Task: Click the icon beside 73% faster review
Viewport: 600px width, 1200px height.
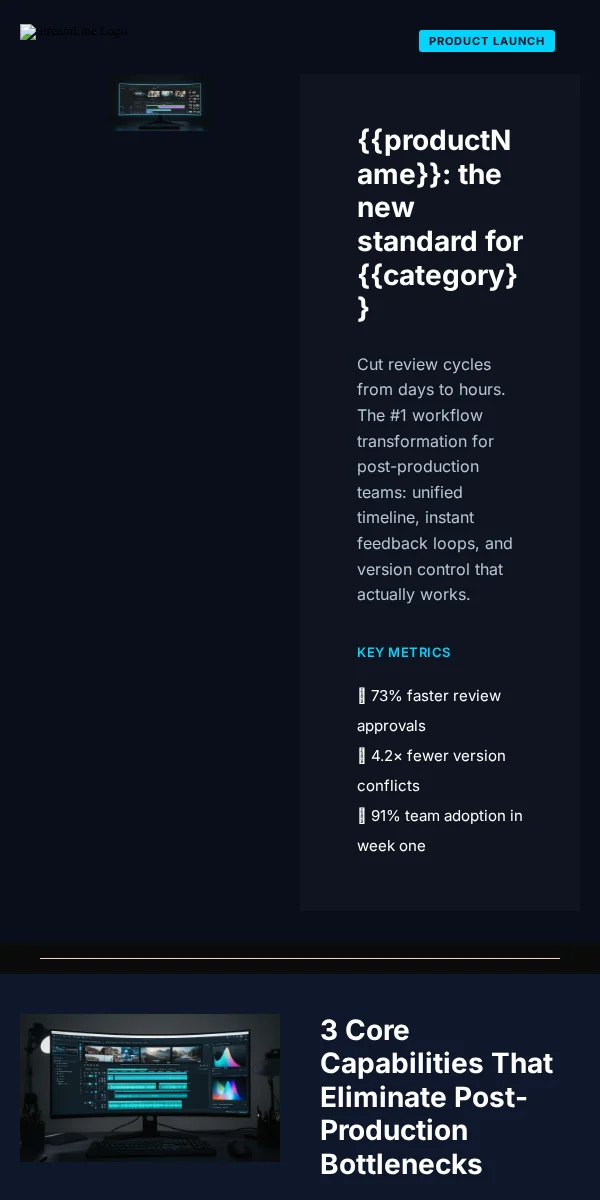Action: (x=362, y=696)
